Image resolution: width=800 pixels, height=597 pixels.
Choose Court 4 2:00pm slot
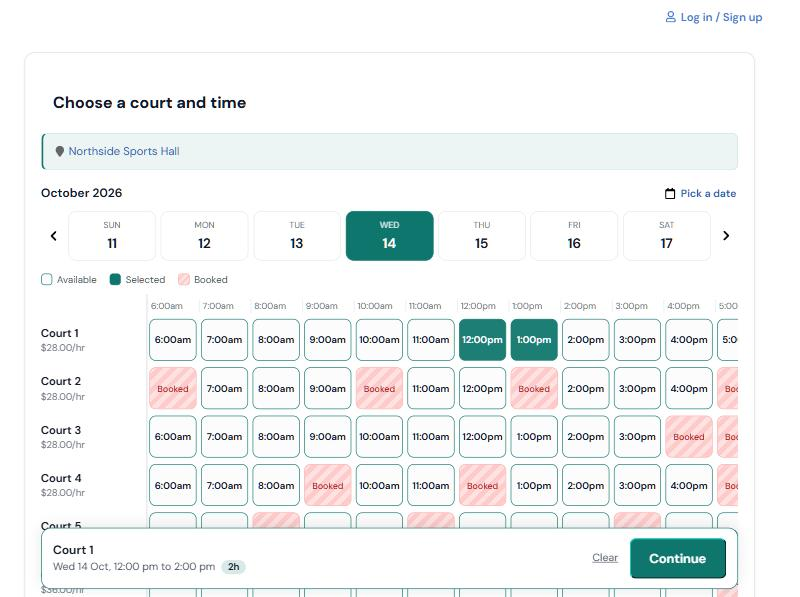click(586, 485)
